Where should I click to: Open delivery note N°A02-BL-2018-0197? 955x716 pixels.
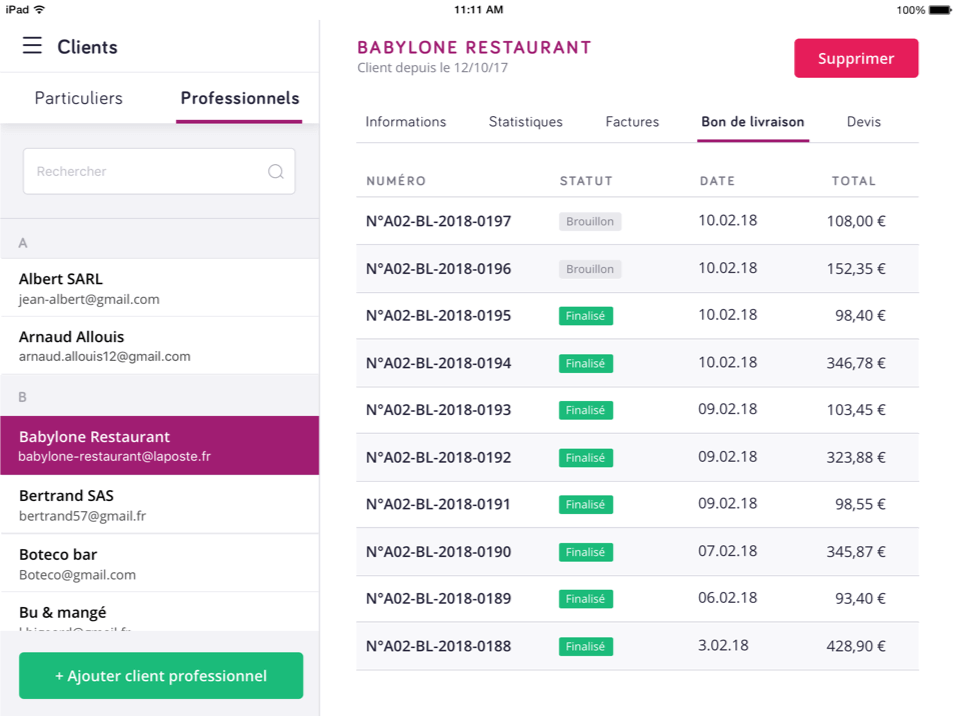tap(438, 221)
